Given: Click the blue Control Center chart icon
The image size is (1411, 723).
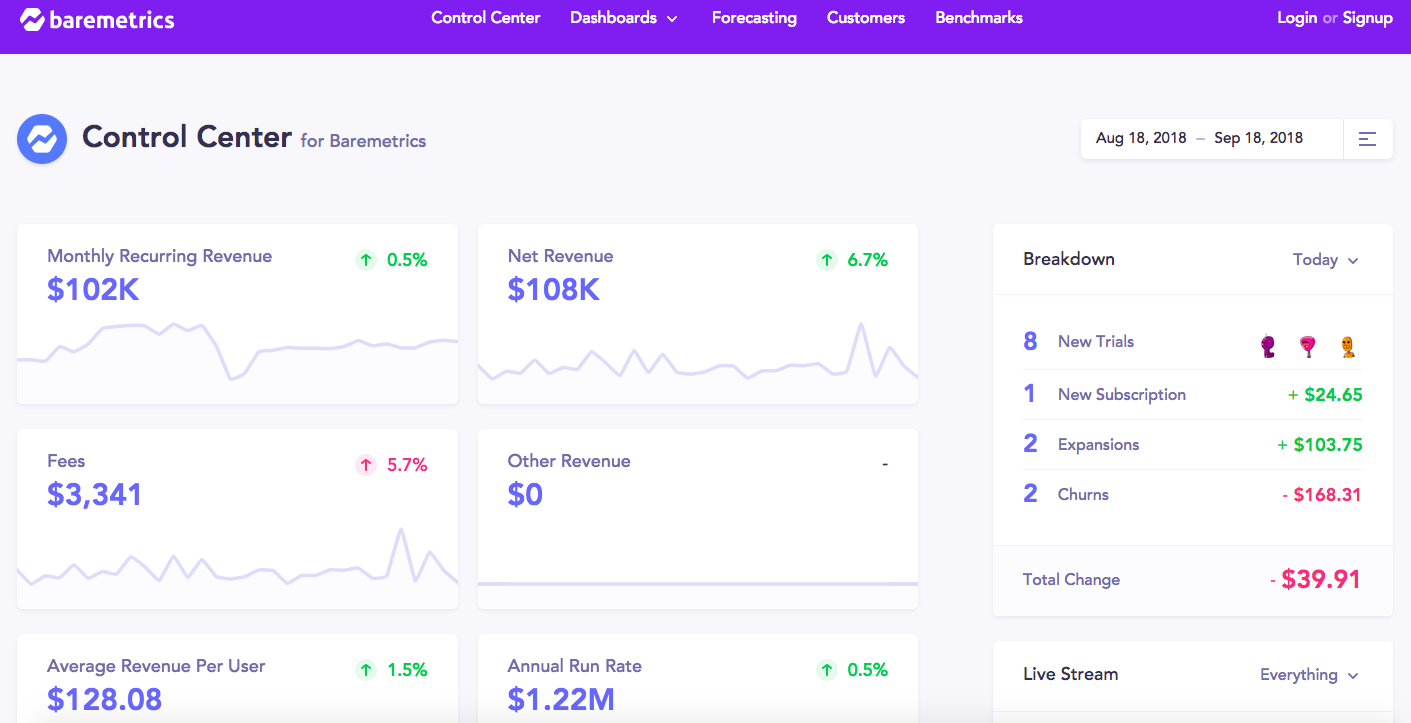Looking at the screenshot, I should [x=42, y=139].
